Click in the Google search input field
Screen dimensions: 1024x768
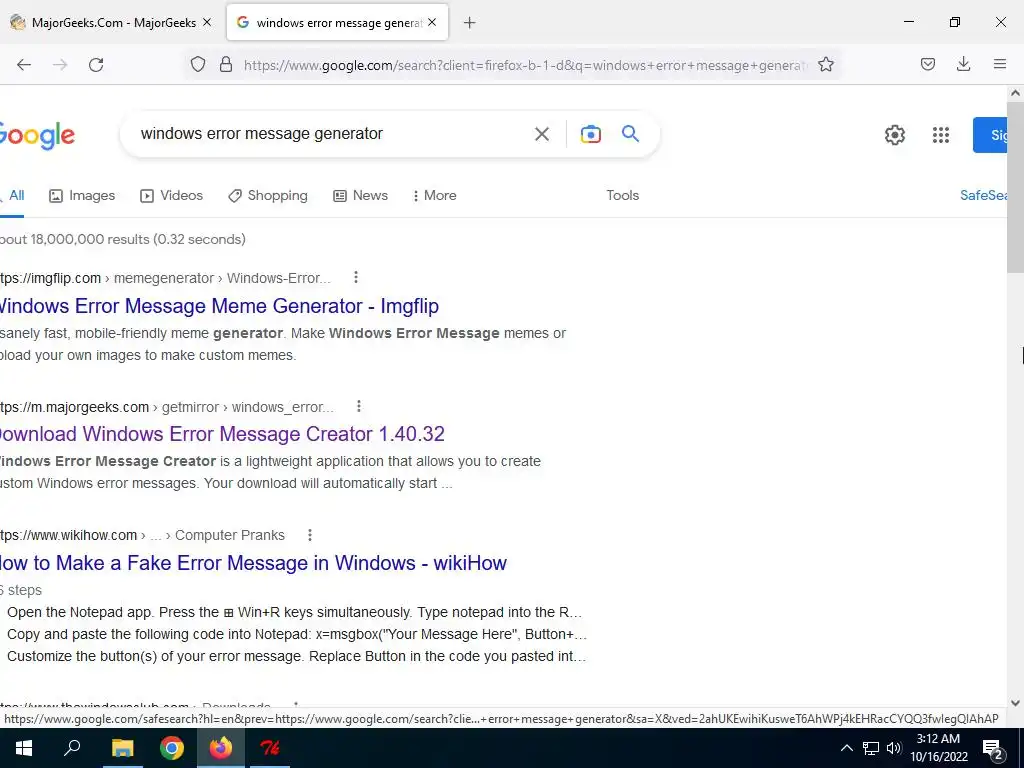[x=327, y=134]
